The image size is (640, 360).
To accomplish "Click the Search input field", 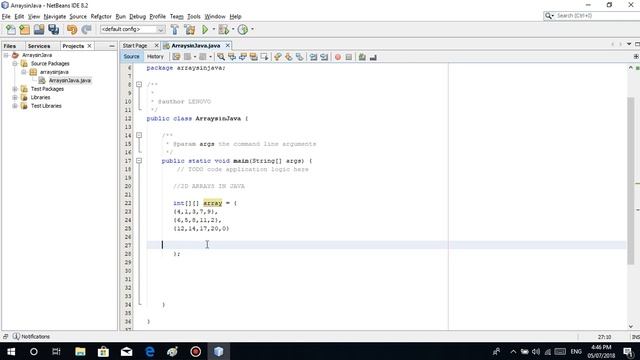I will pos(597,16).
